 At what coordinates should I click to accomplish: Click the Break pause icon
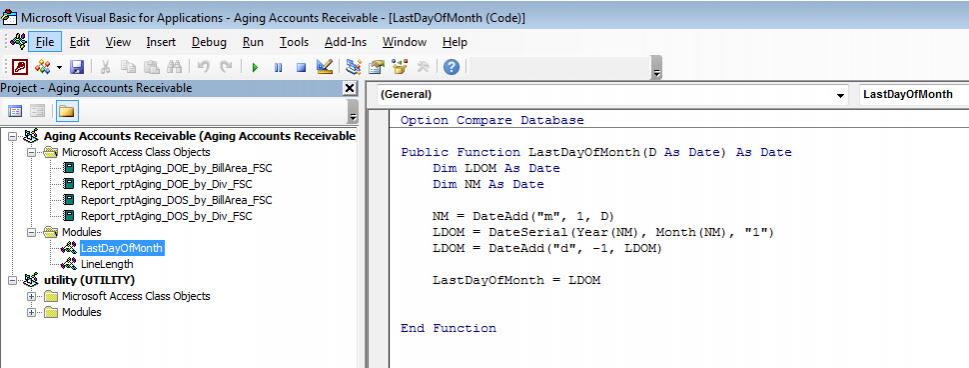[278, 67]
